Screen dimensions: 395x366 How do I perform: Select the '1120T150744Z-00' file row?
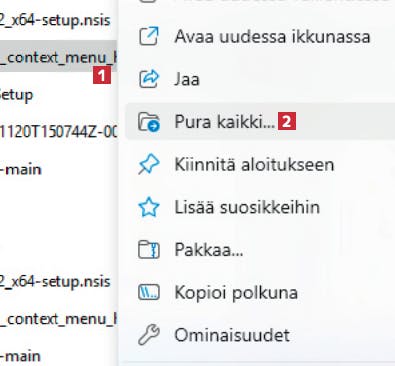(58, 132)
